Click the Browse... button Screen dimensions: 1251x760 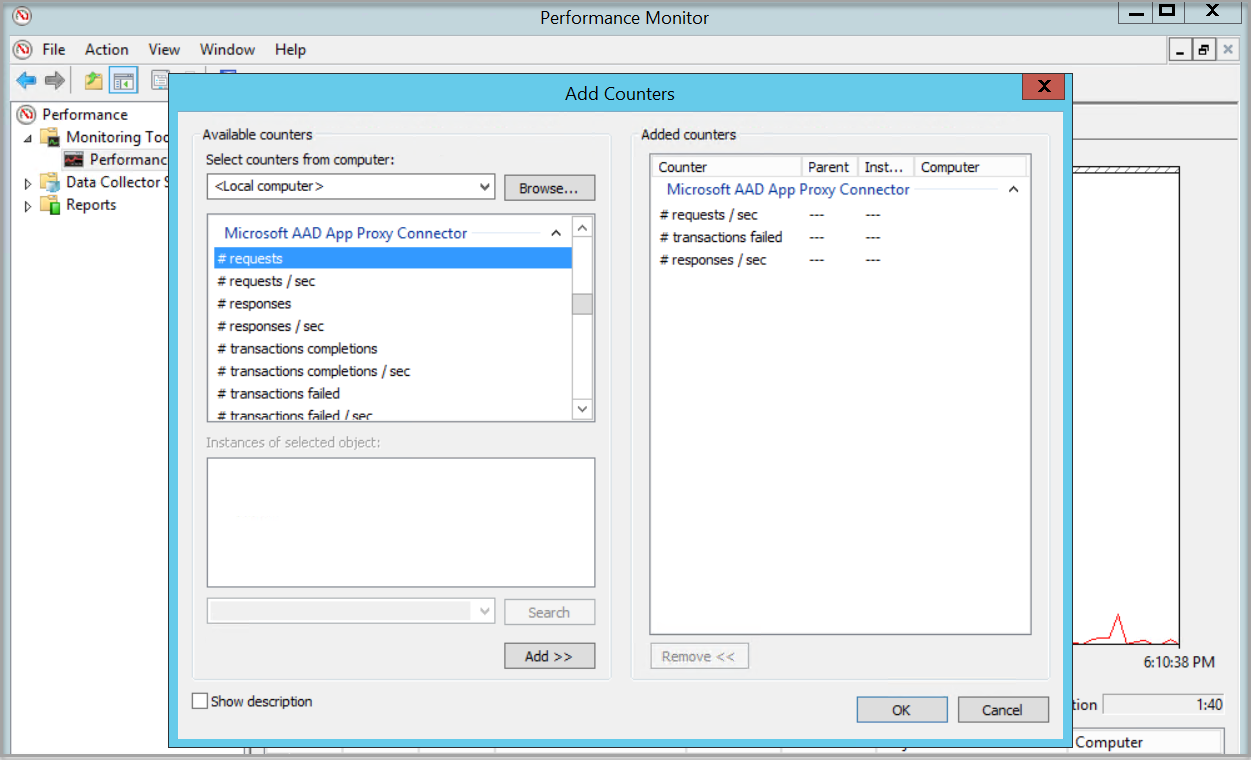click(549, 188)
